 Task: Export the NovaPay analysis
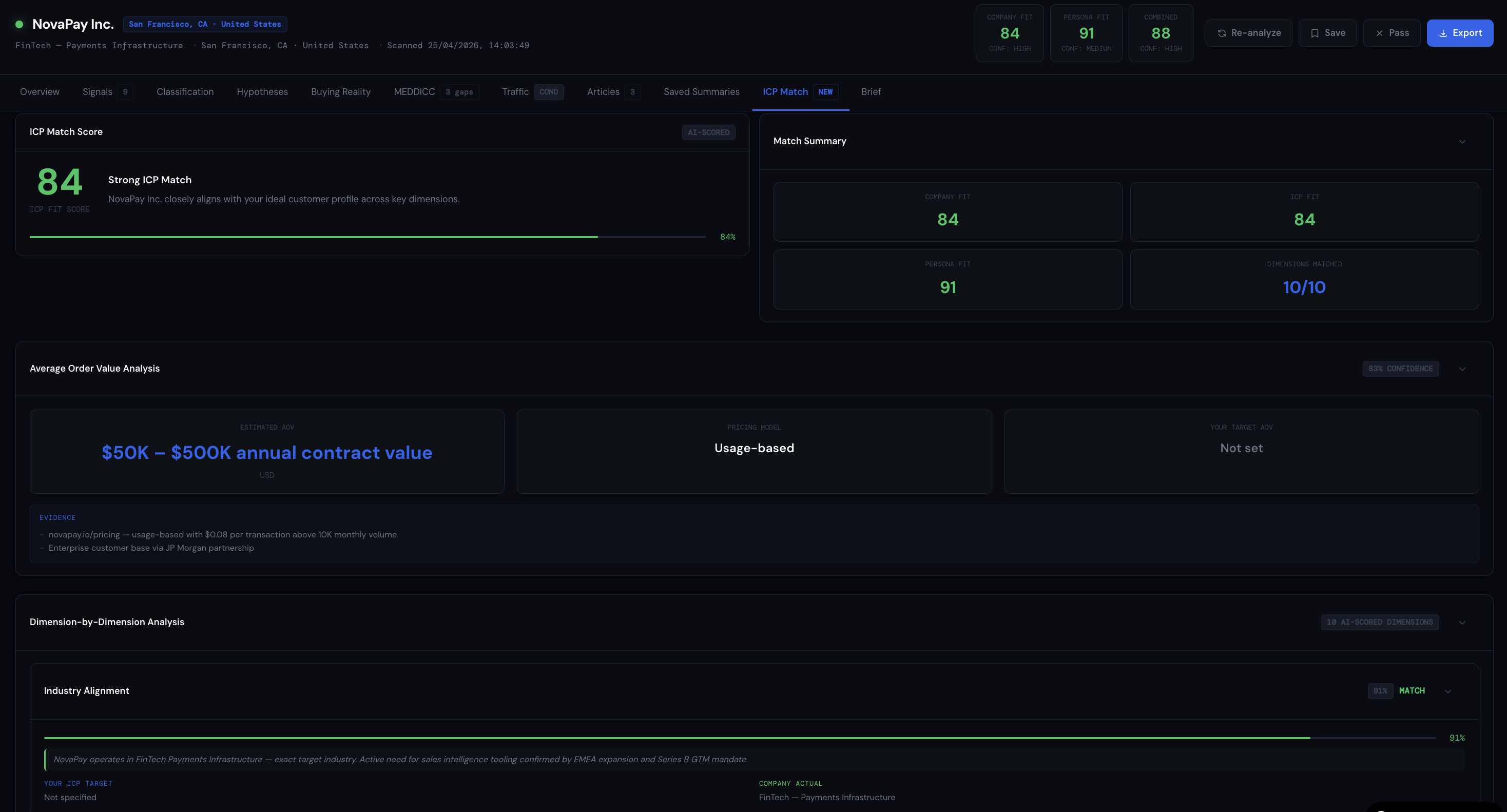(x=1460, y=33)
